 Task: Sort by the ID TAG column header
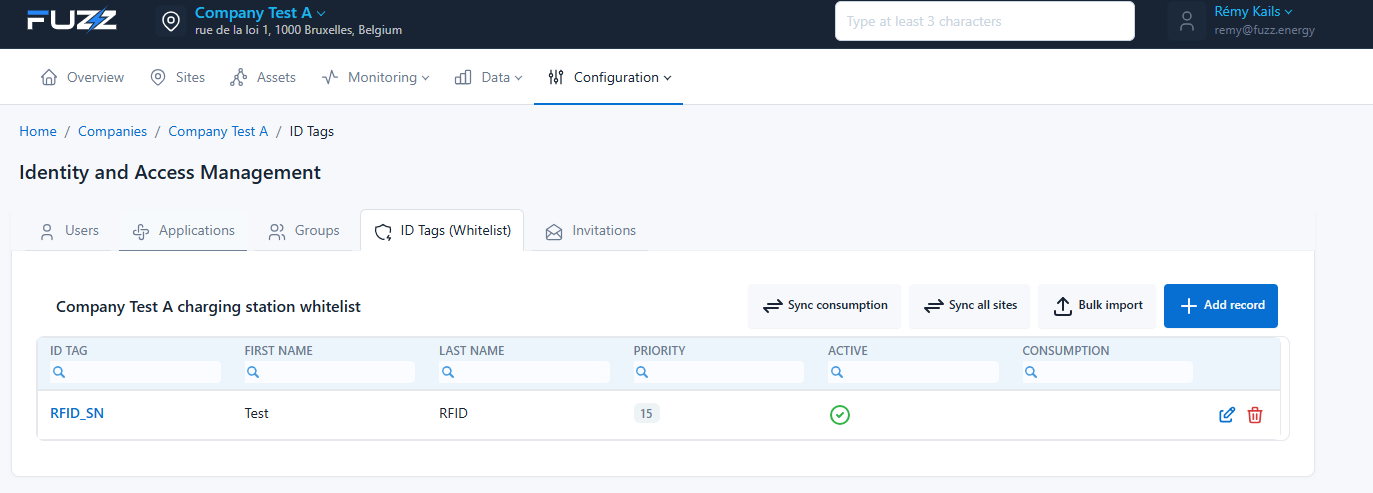pyautogui.click(x=69, y=351)
